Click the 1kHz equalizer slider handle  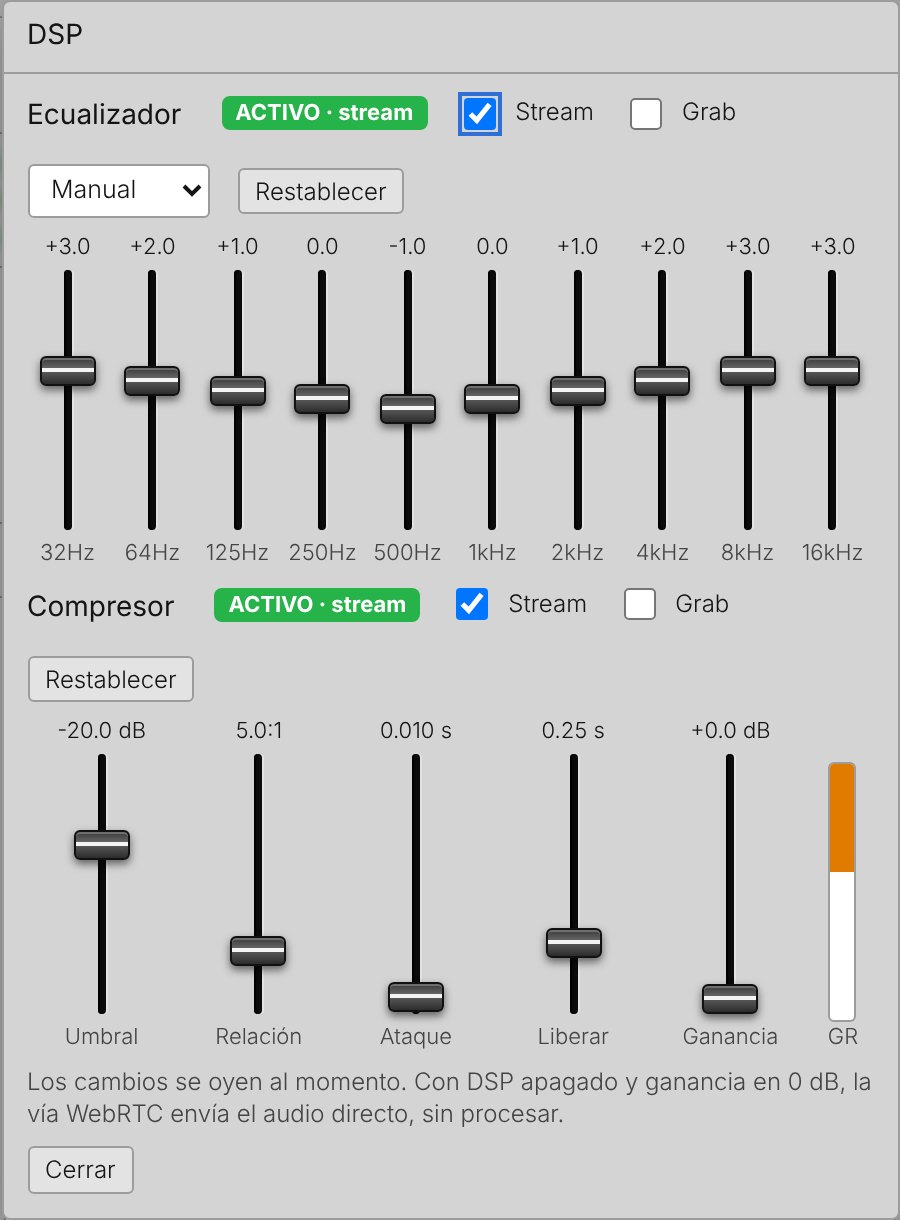tap(492, 399)
